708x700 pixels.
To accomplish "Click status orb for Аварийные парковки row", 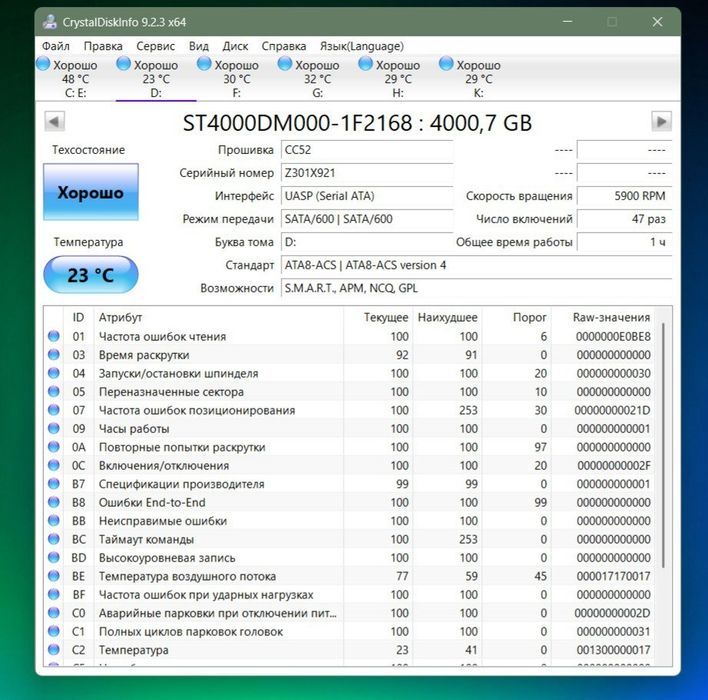I will 54,613.
